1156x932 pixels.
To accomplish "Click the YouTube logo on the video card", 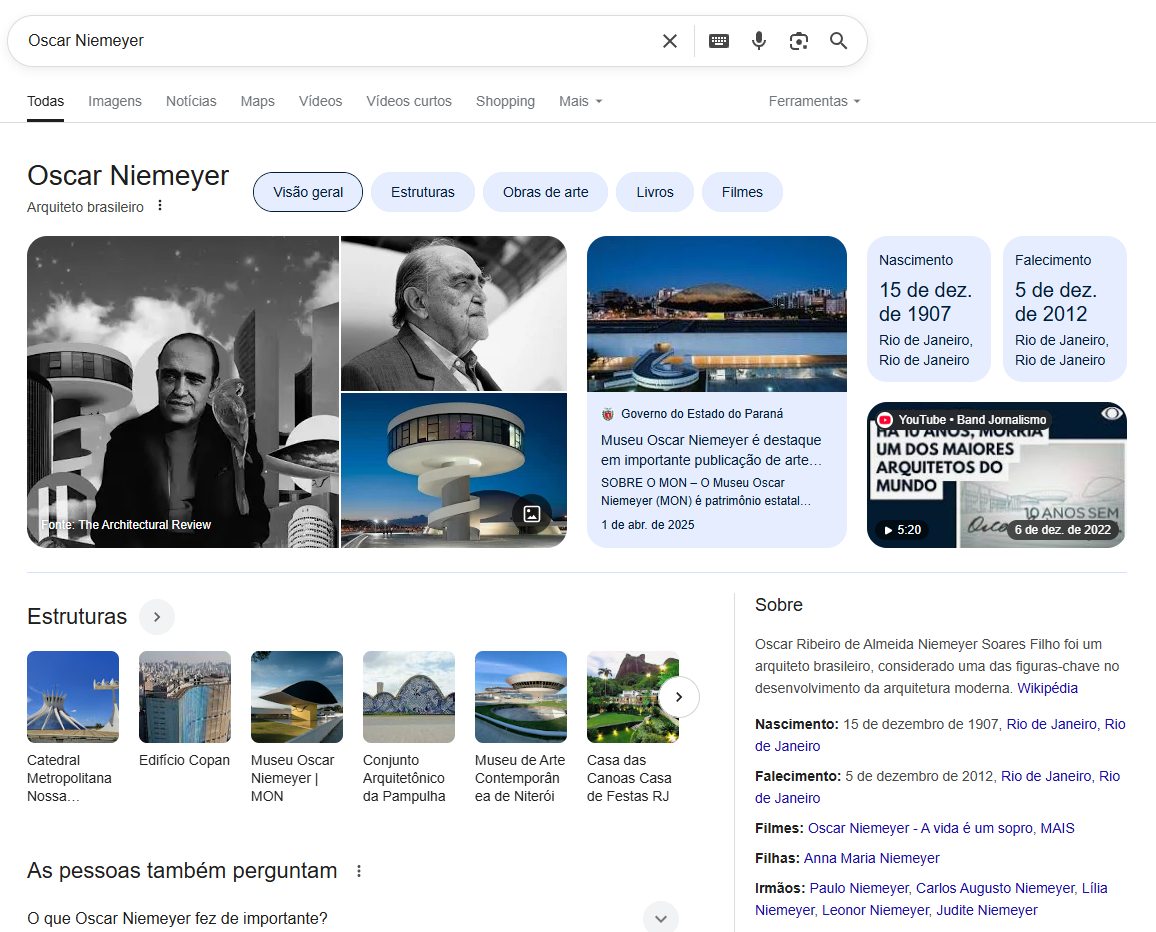I will pos(885,420).
